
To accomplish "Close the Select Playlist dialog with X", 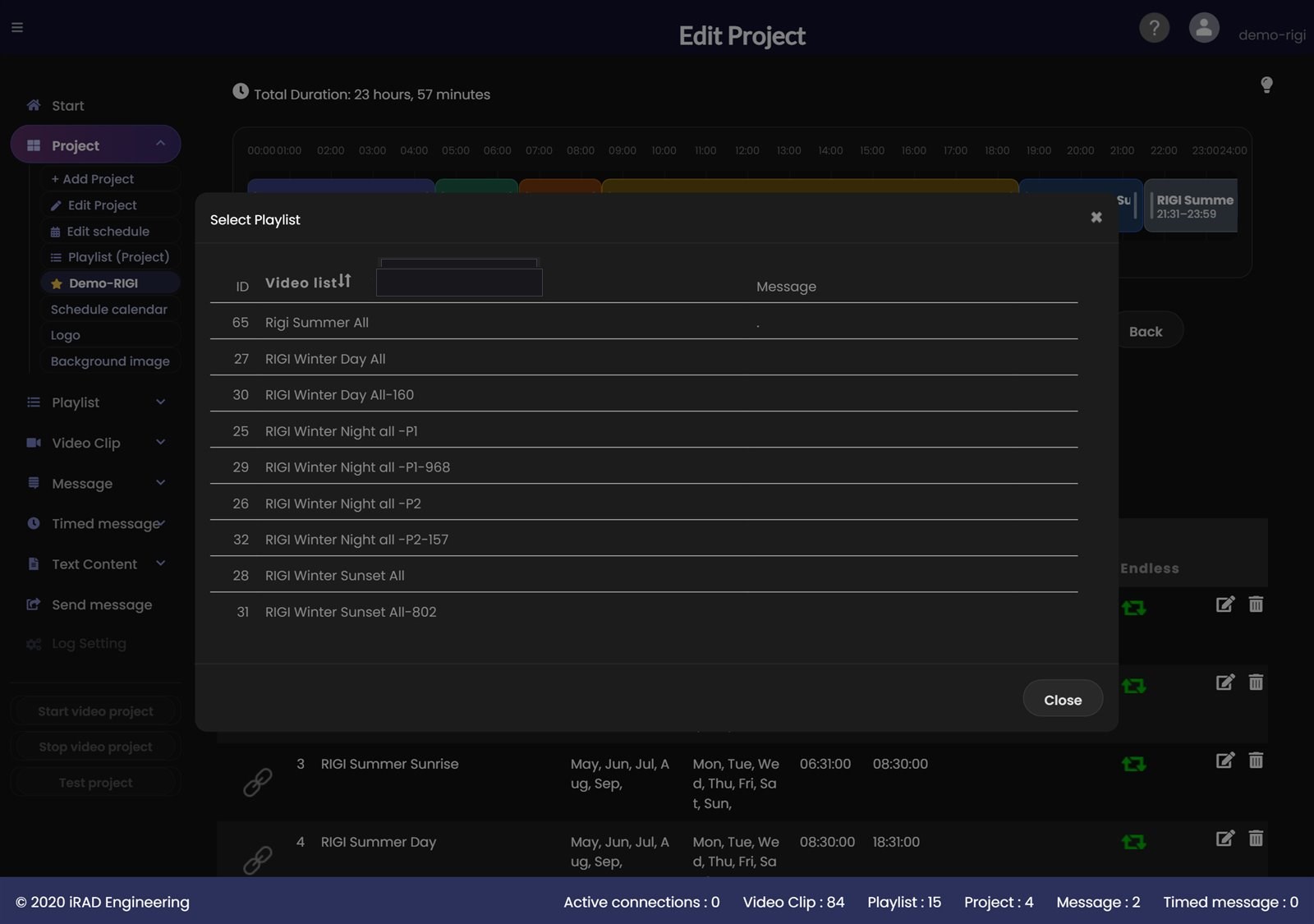I will click(x=1096, y=217).
